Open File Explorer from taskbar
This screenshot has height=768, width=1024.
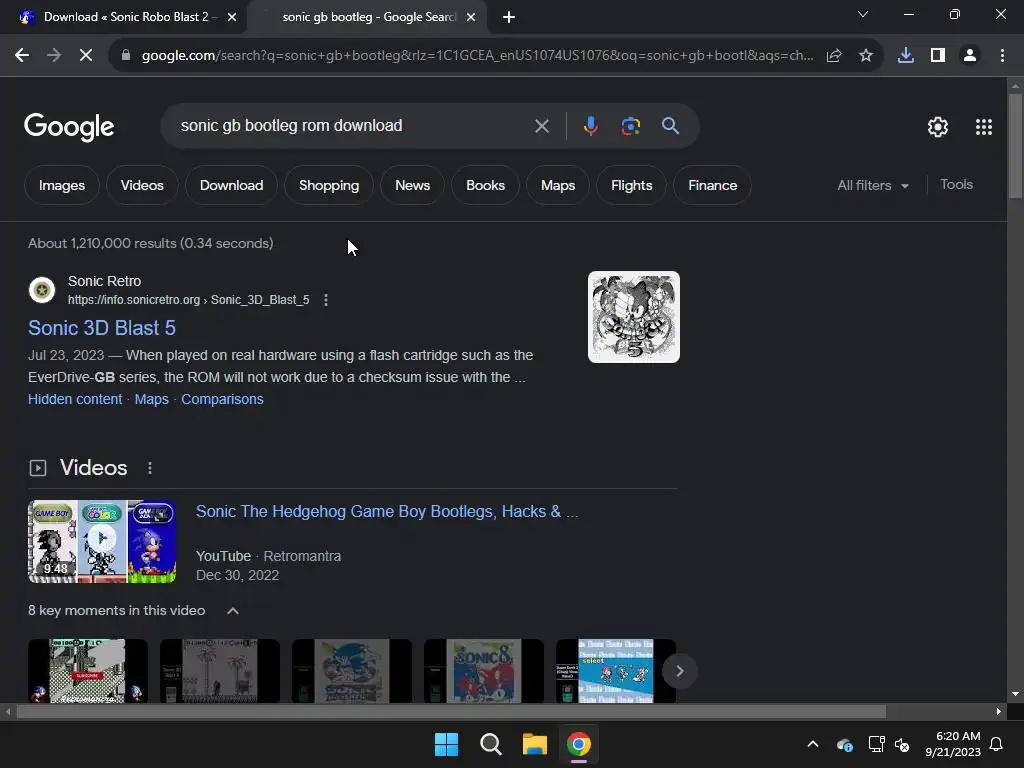coord(534,744)
